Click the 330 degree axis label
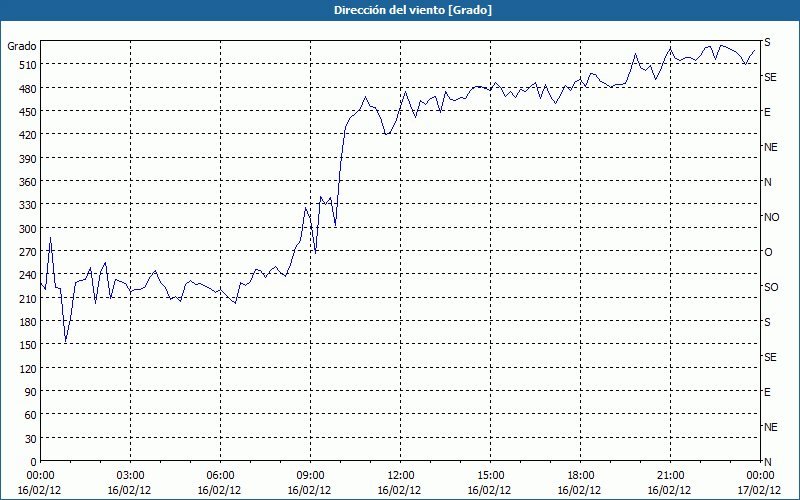Viewport: 800px width, 500px height. pos(28,205)
